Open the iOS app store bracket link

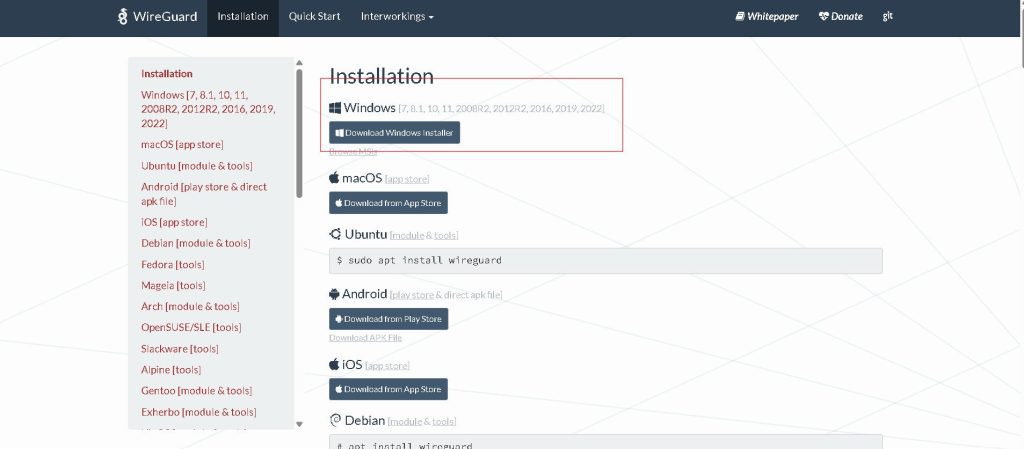click(387, 365)
